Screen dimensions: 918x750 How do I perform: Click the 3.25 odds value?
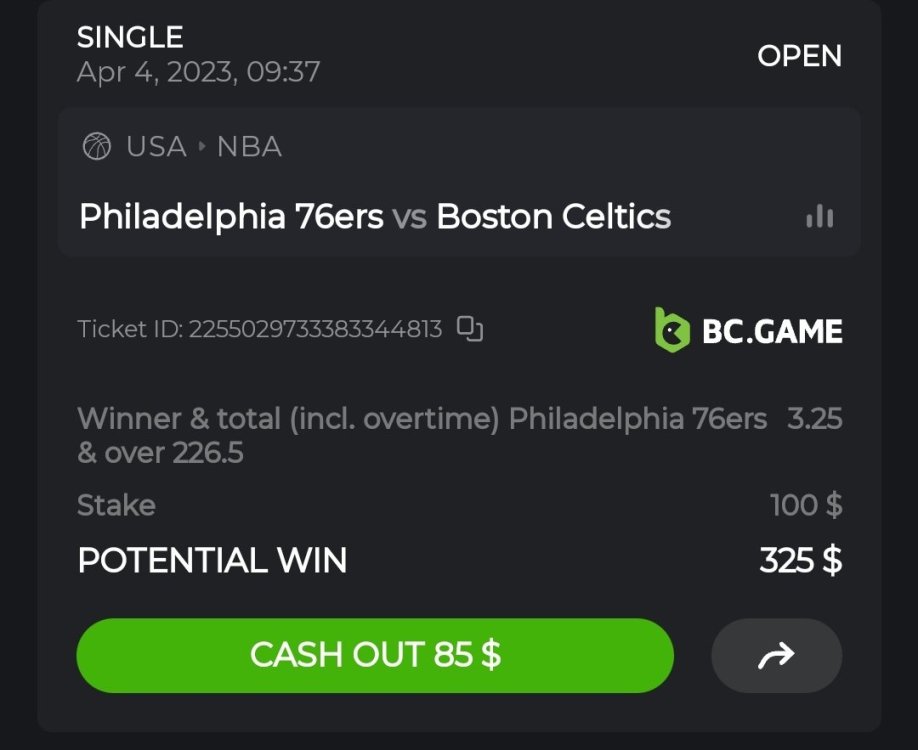tap(814, 418)
